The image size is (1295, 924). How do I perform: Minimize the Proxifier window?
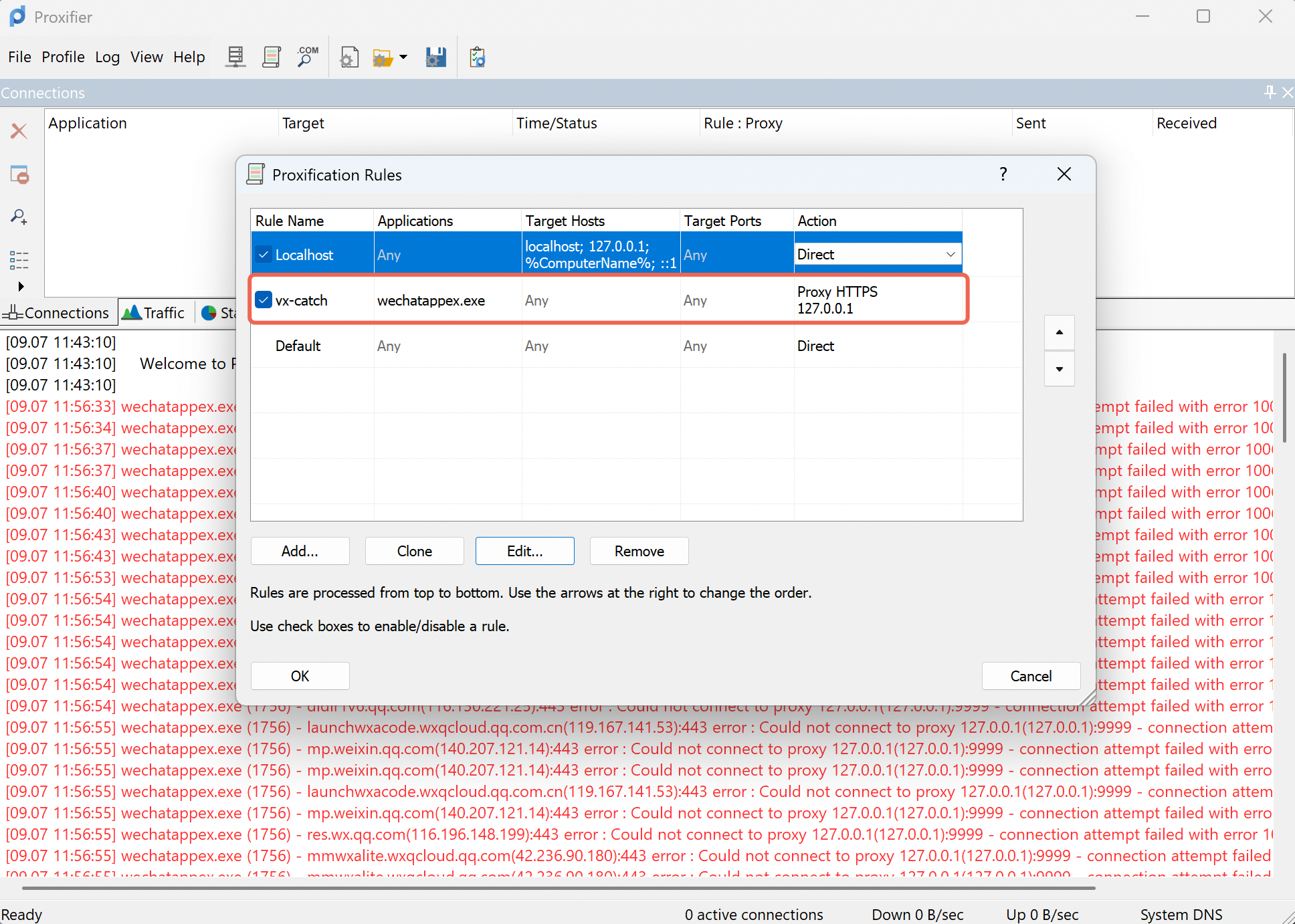pos(1142,16)
